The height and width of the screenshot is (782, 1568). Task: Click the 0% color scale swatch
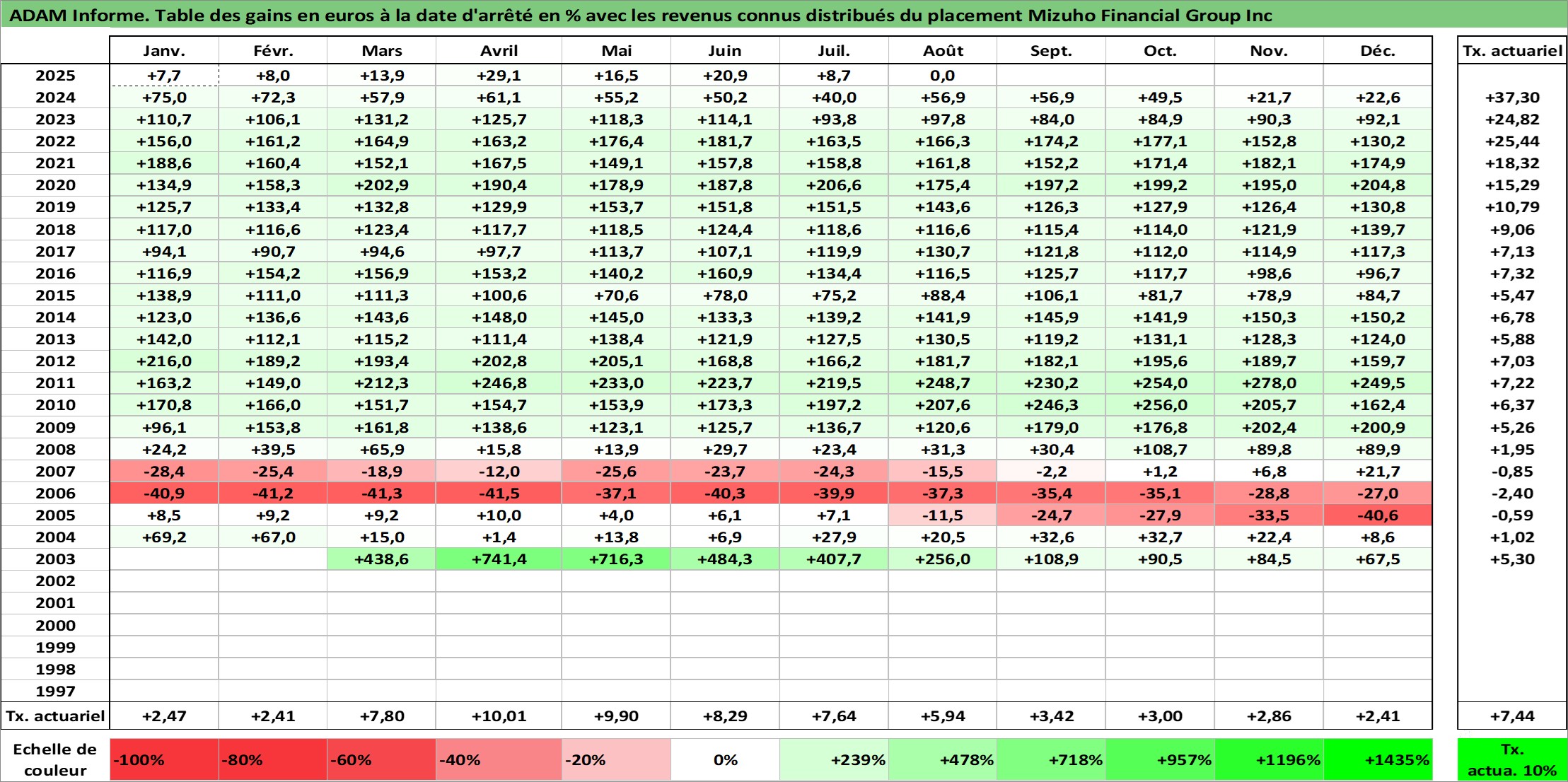tap(725, 760)
